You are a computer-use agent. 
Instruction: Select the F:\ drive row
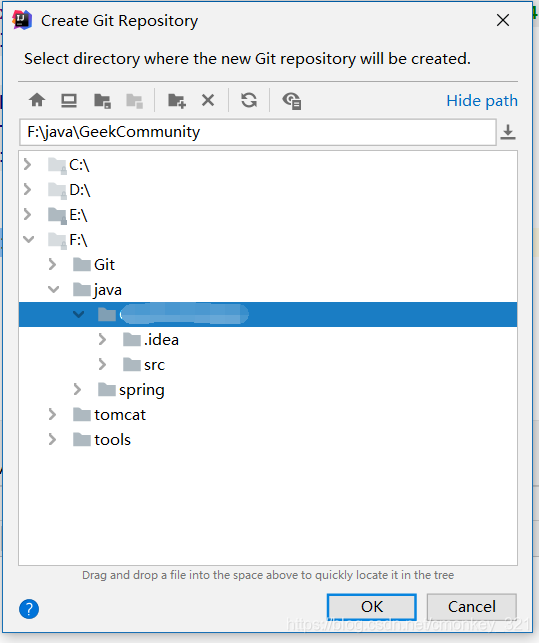coord(268,240)
